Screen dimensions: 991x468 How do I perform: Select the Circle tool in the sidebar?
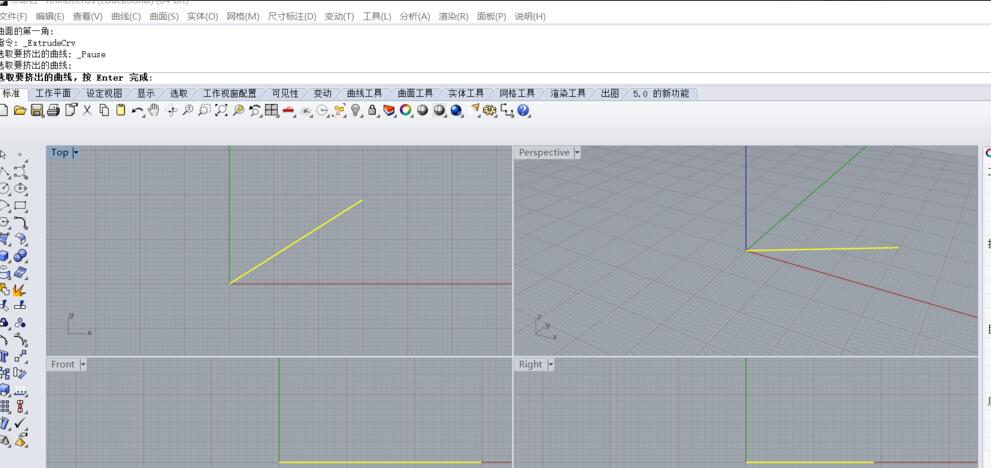click(x=5, y=188)
